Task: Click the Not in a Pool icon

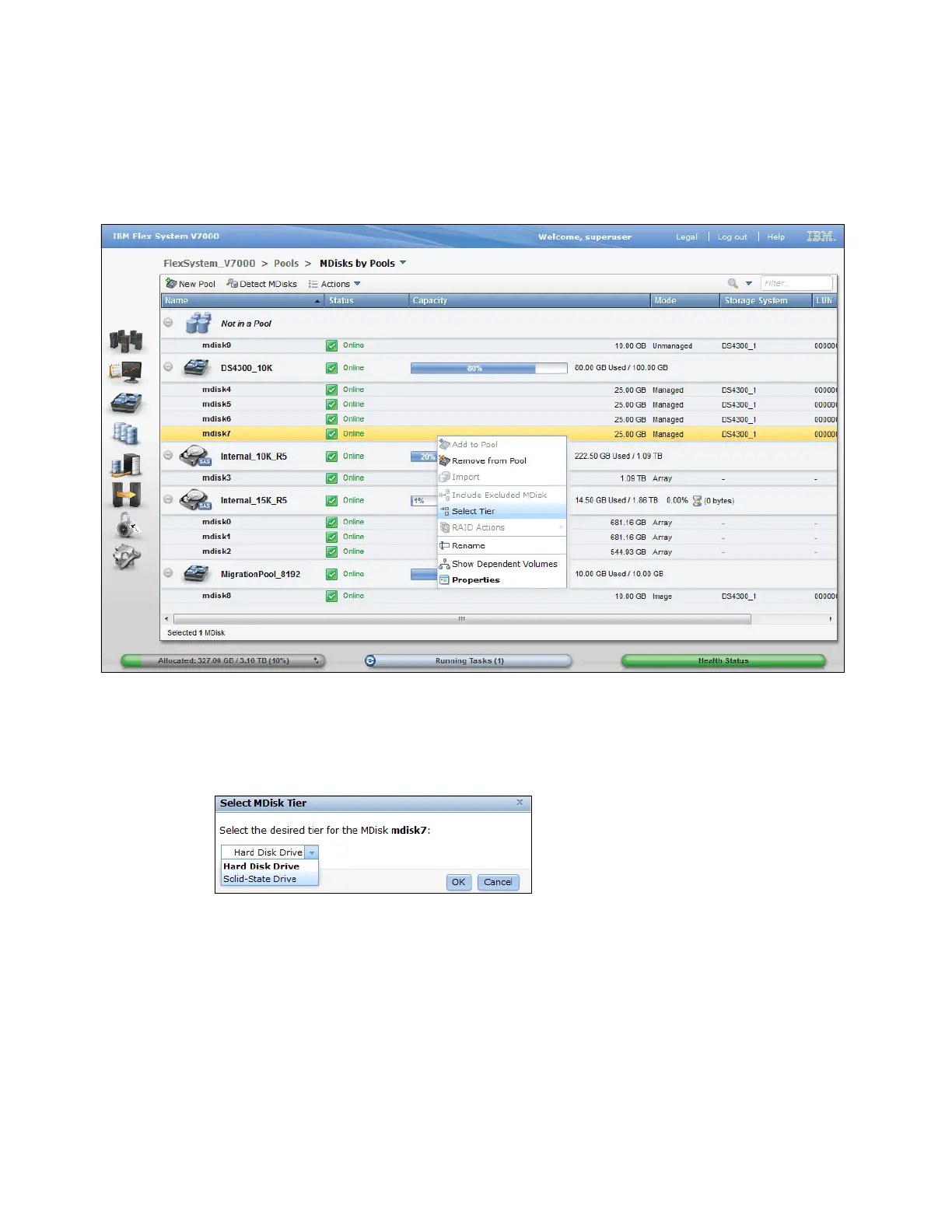Action: coord(198,323)
